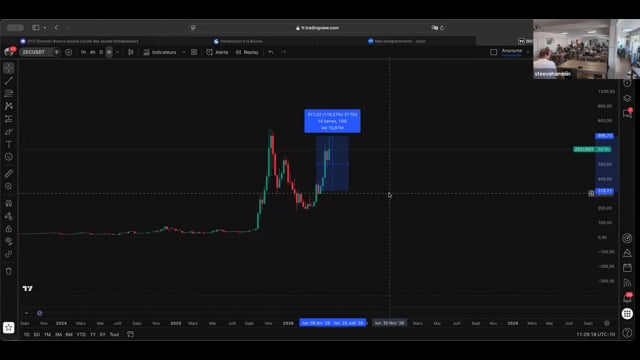
Task: Open the alerts clock panel icon
Action: pyautogui.click(x=627, y=83)
